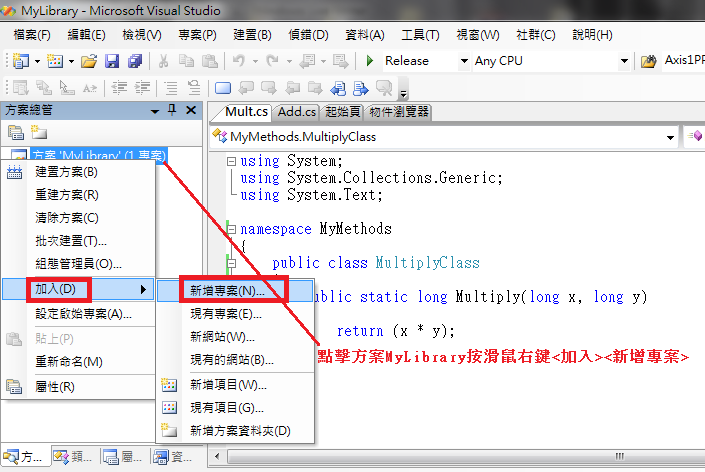
Task: Choose 重新命名(M) from context menu
Action: point(79,361)
